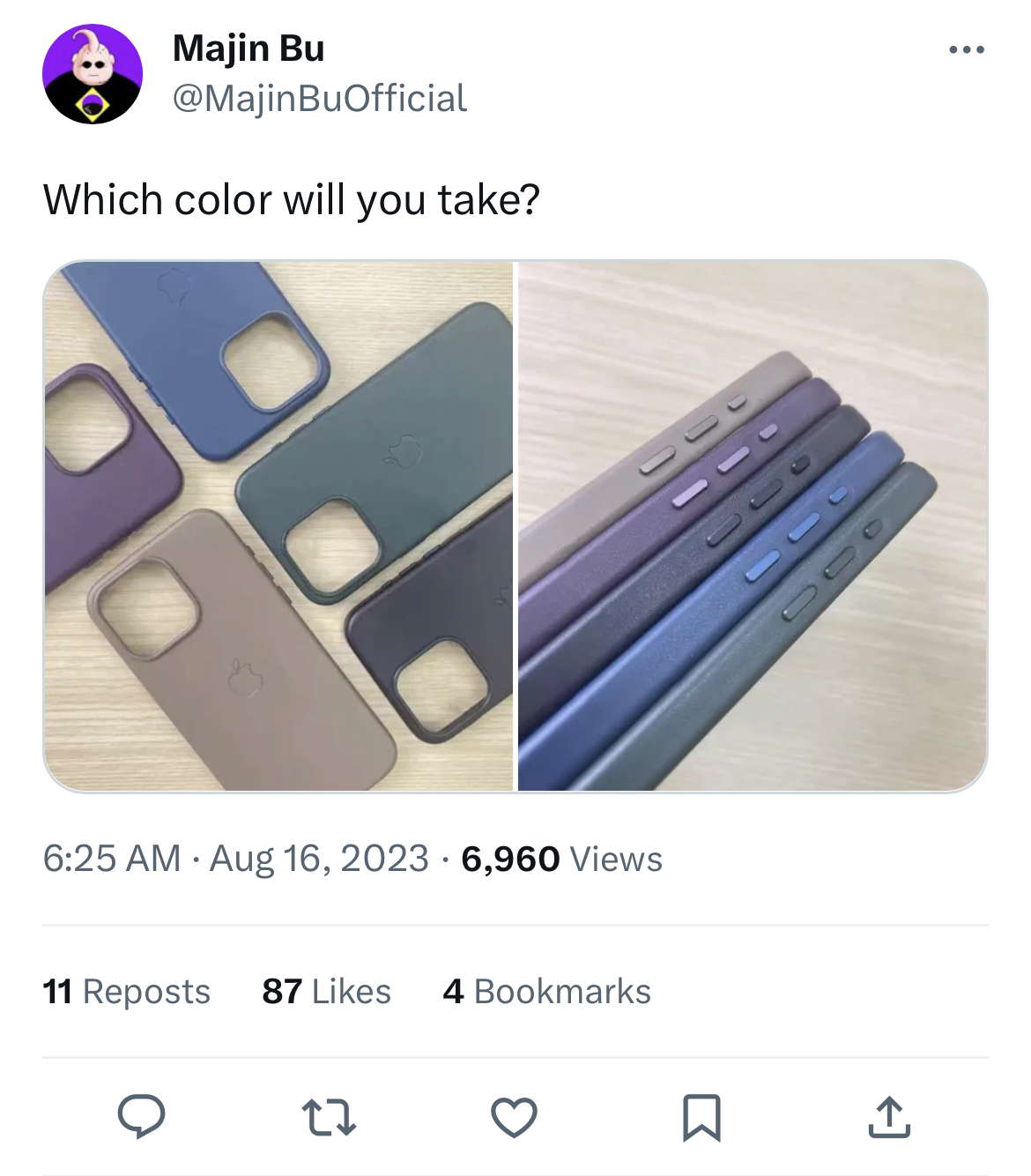Open the left photo of phone cases

click(x=278, y=526)
